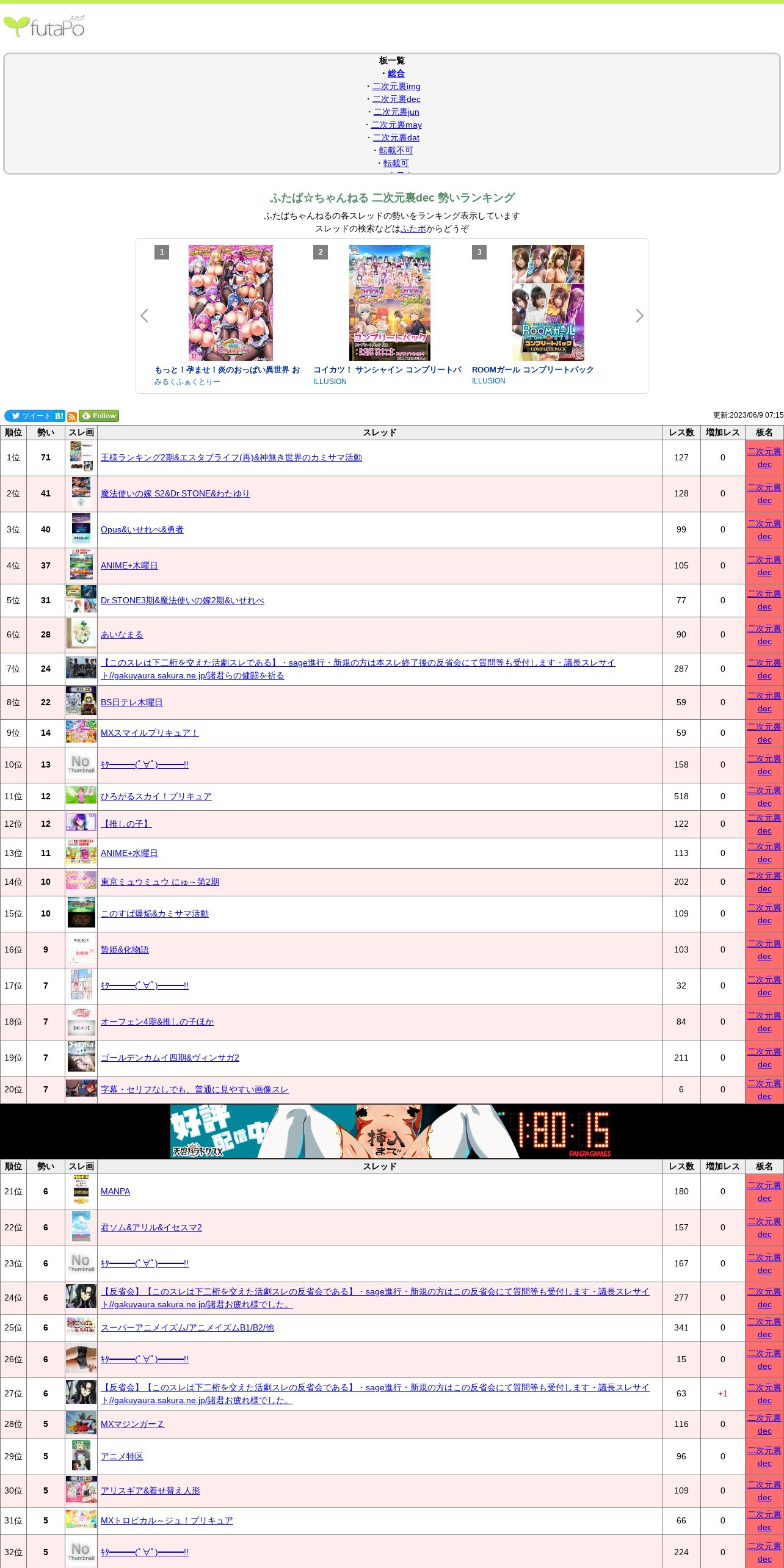Viewport: 784px width, 1568px height.
Task: Open the コイカツ サンシャイン product image
Action: tap(390, 303)
